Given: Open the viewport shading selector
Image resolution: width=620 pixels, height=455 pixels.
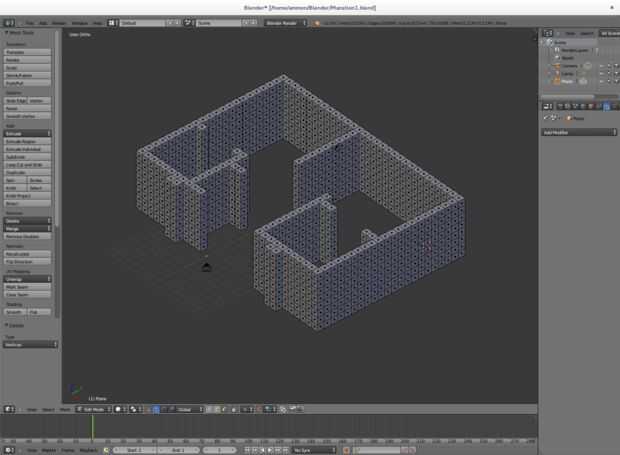Looking at the screenshot, I should click(x=119, y=409).
